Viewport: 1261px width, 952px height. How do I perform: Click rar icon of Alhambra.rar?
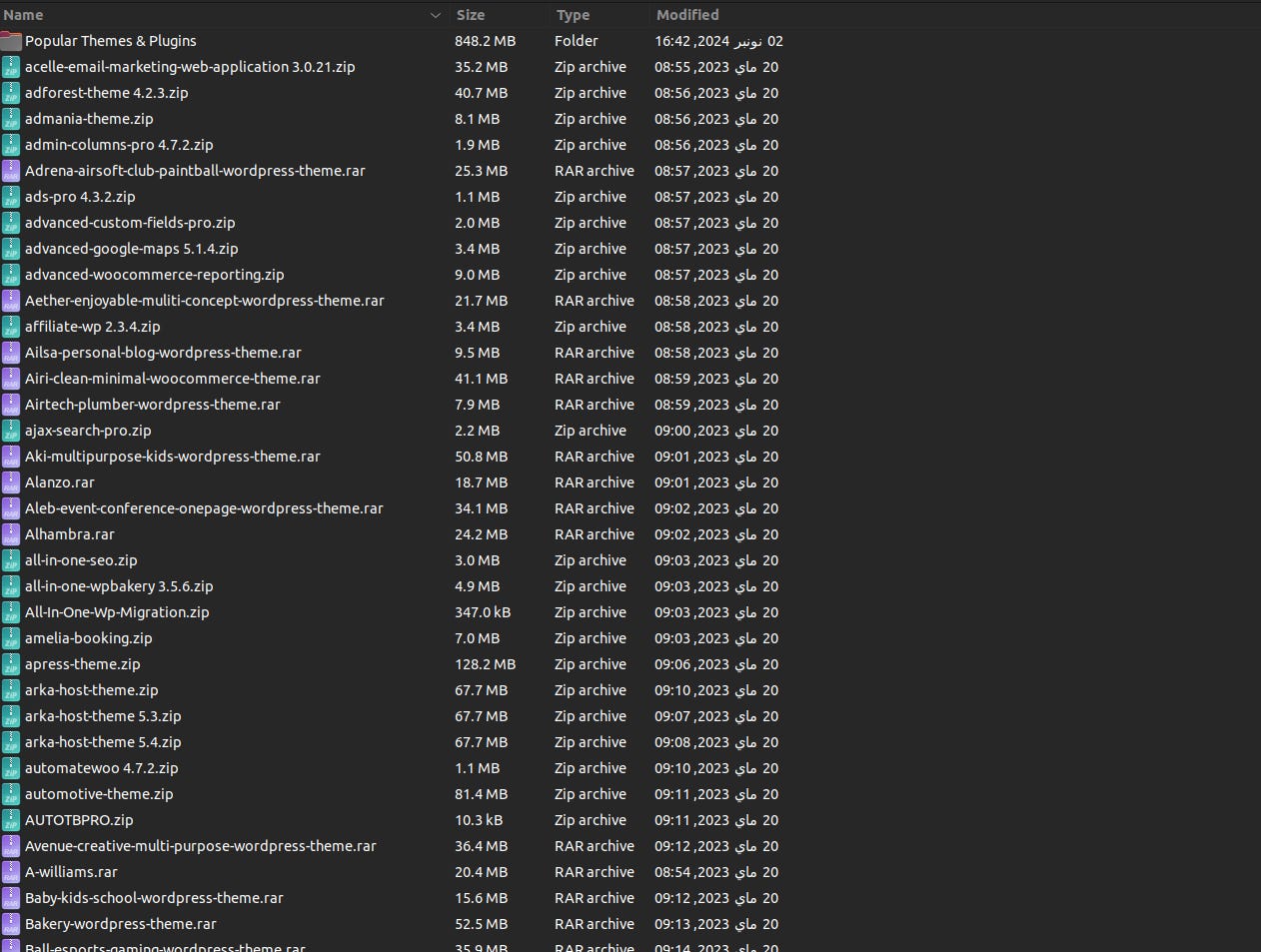pyautogui.click(x=11, y=534)
